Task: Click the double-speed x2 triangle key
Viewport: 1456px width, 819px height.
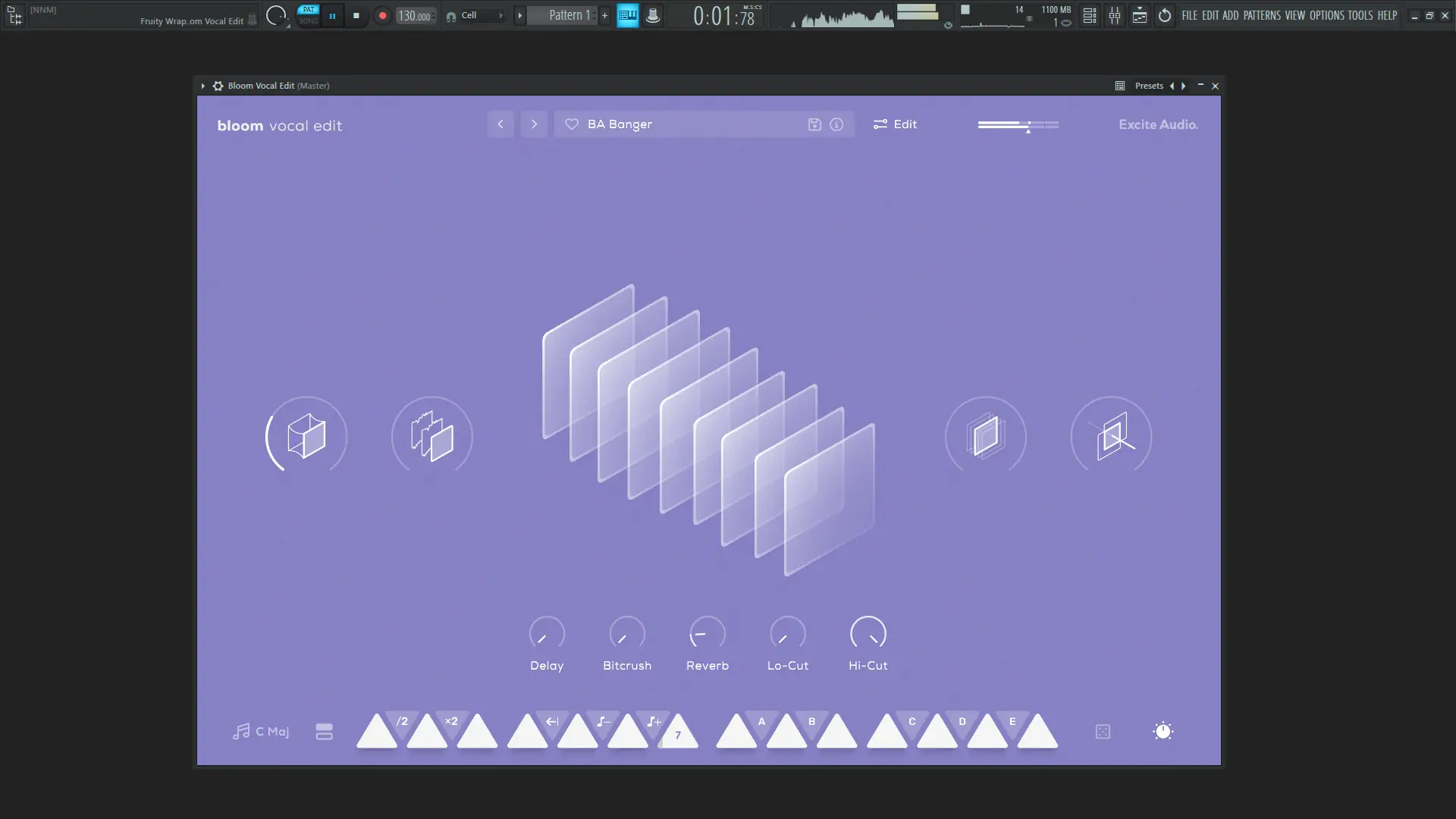Action: (x=452, y=722)
